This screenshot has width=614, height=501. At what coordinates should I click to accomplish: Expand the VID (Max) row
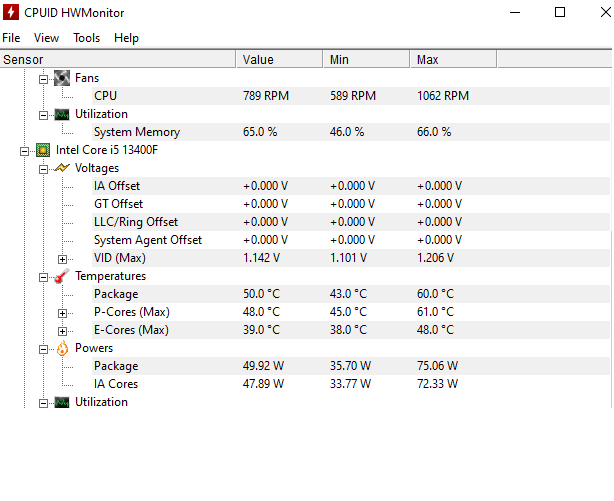[62, 259]
